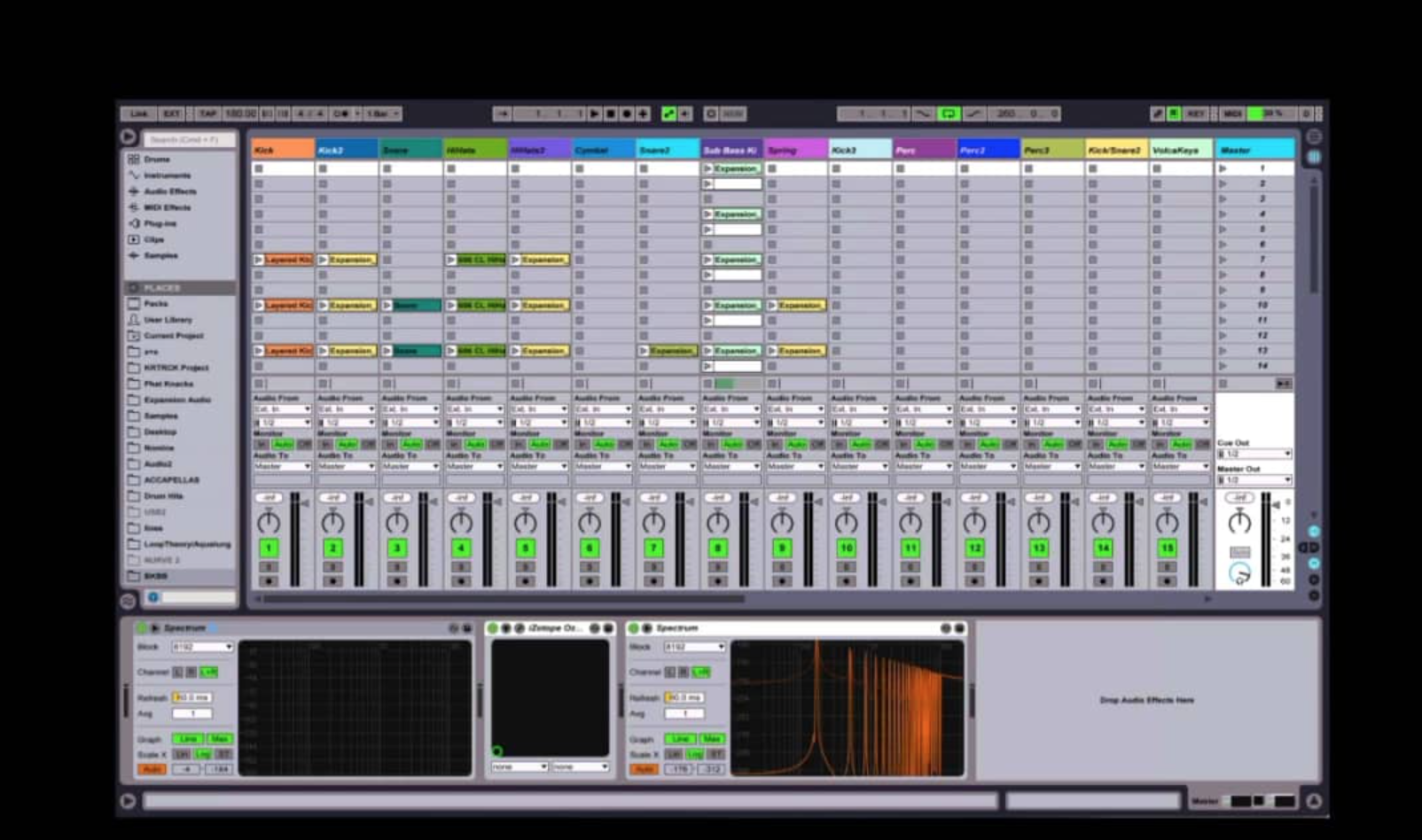Toggle left Spectrum device activator
This screenshot has height=840, width=1422.
(x=141, y=628)
